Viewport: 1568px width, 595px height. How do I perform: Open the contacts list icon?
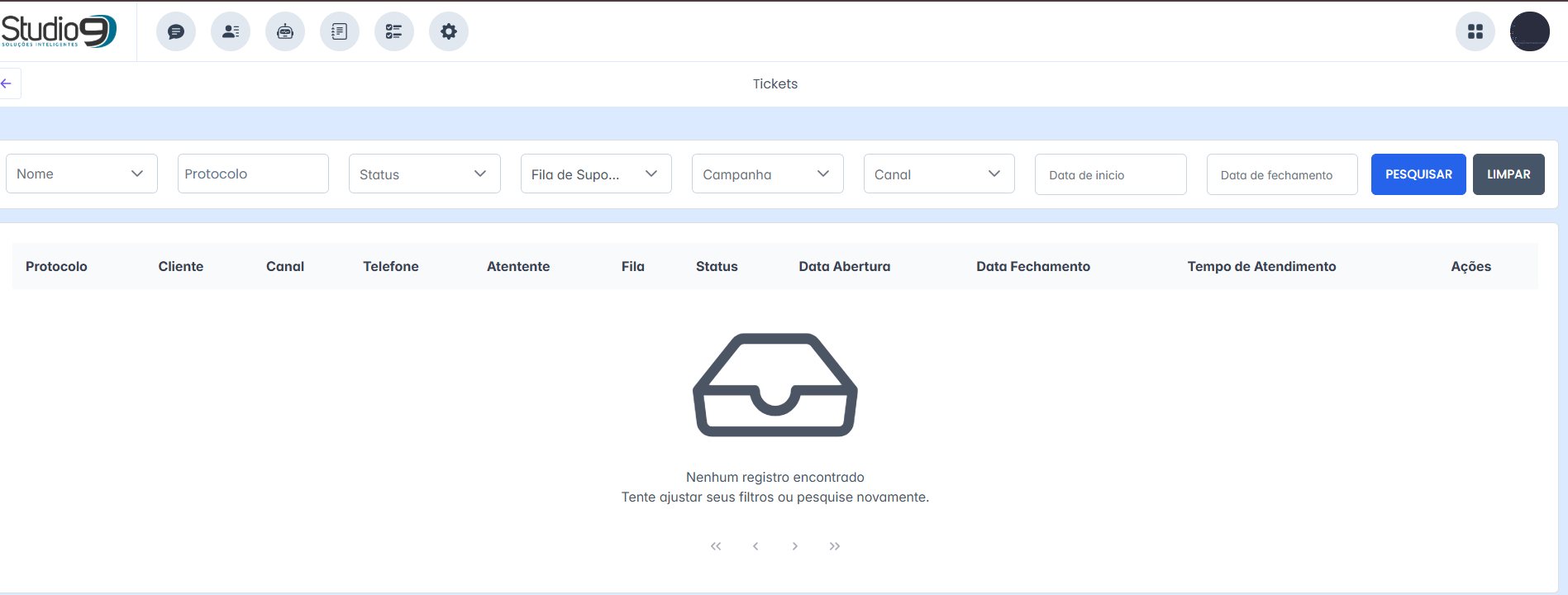tap(231, 31)
